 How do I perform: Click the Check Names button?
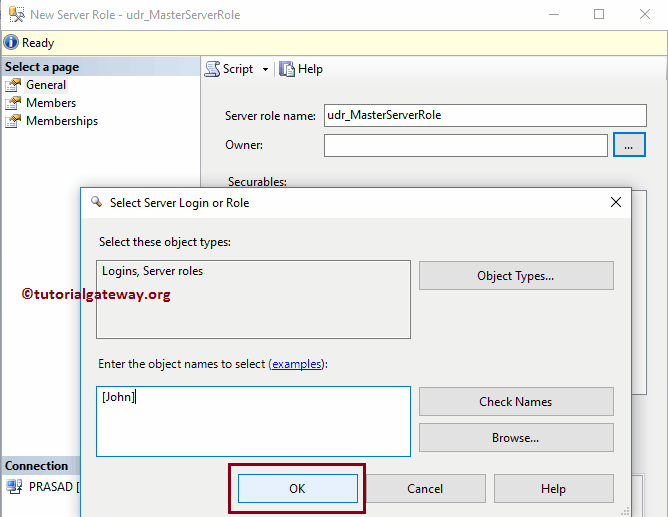point(515,402)
